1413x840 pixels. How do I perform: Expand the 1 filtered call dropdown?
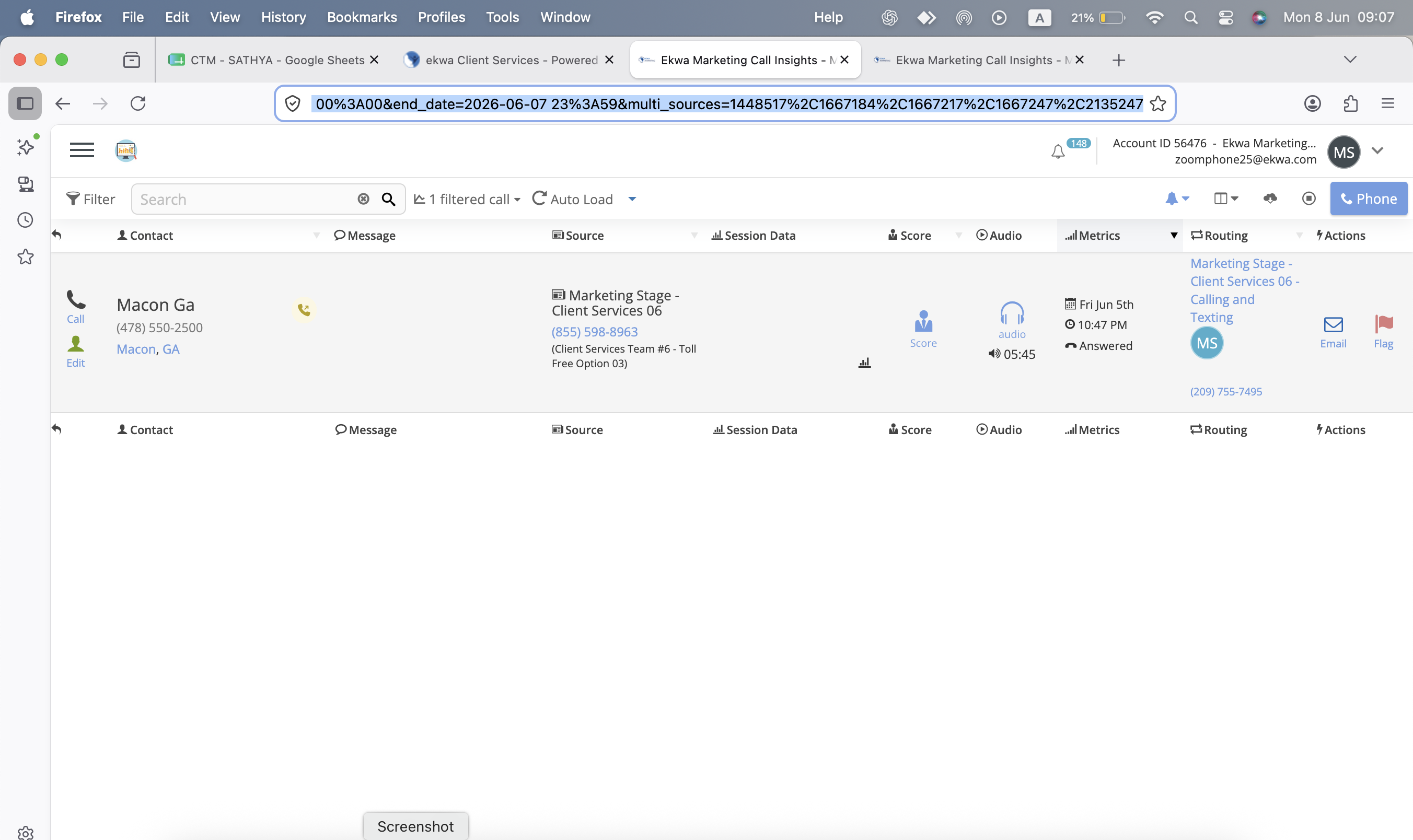(467, 199)
